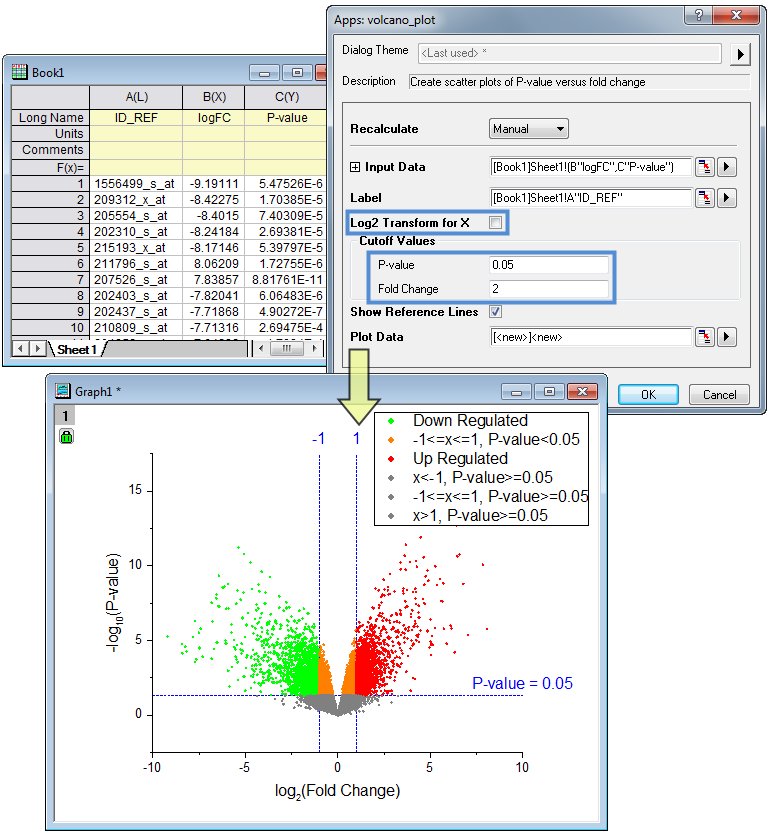Click the green Down Regulated legend symbol
This screenshot has height=833, width=772.
point(391,421)
